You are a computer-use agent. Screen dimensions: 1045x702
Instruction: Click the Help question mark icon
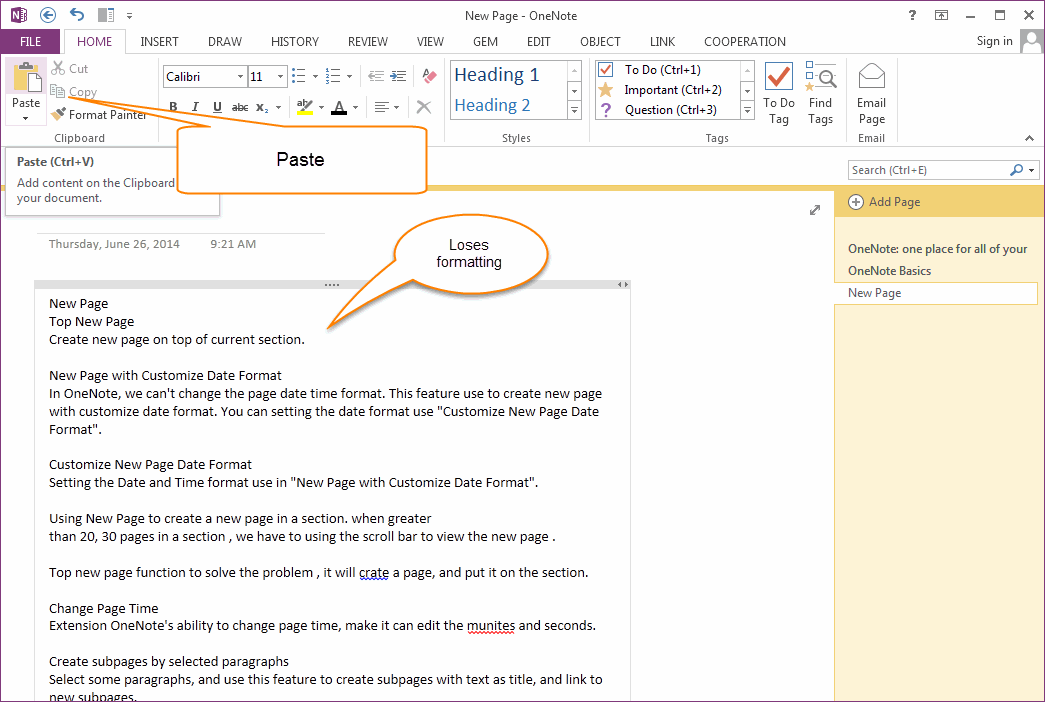912,15
